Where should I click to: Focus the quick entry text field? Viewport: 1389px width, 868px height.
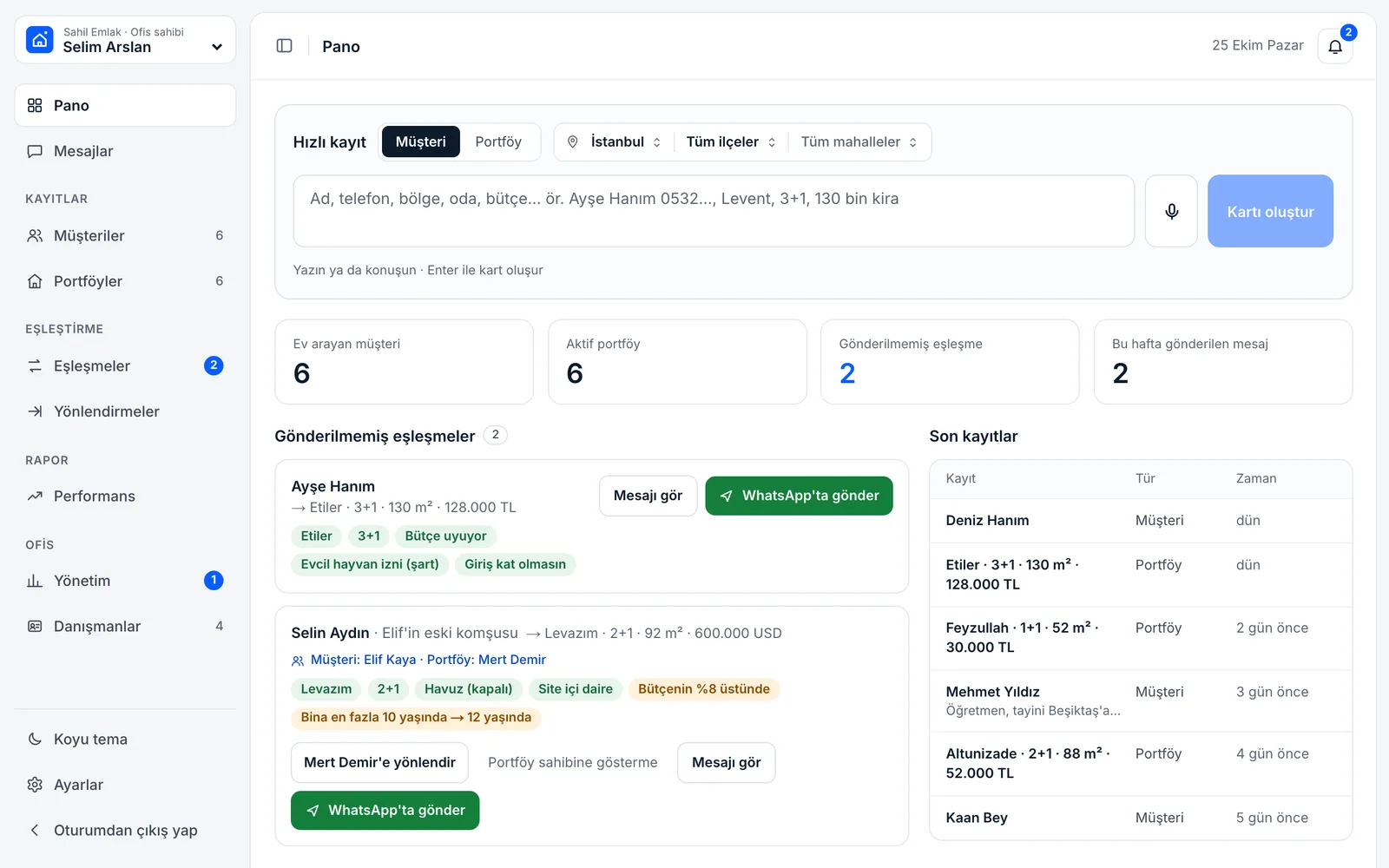(x=714, y=211)
